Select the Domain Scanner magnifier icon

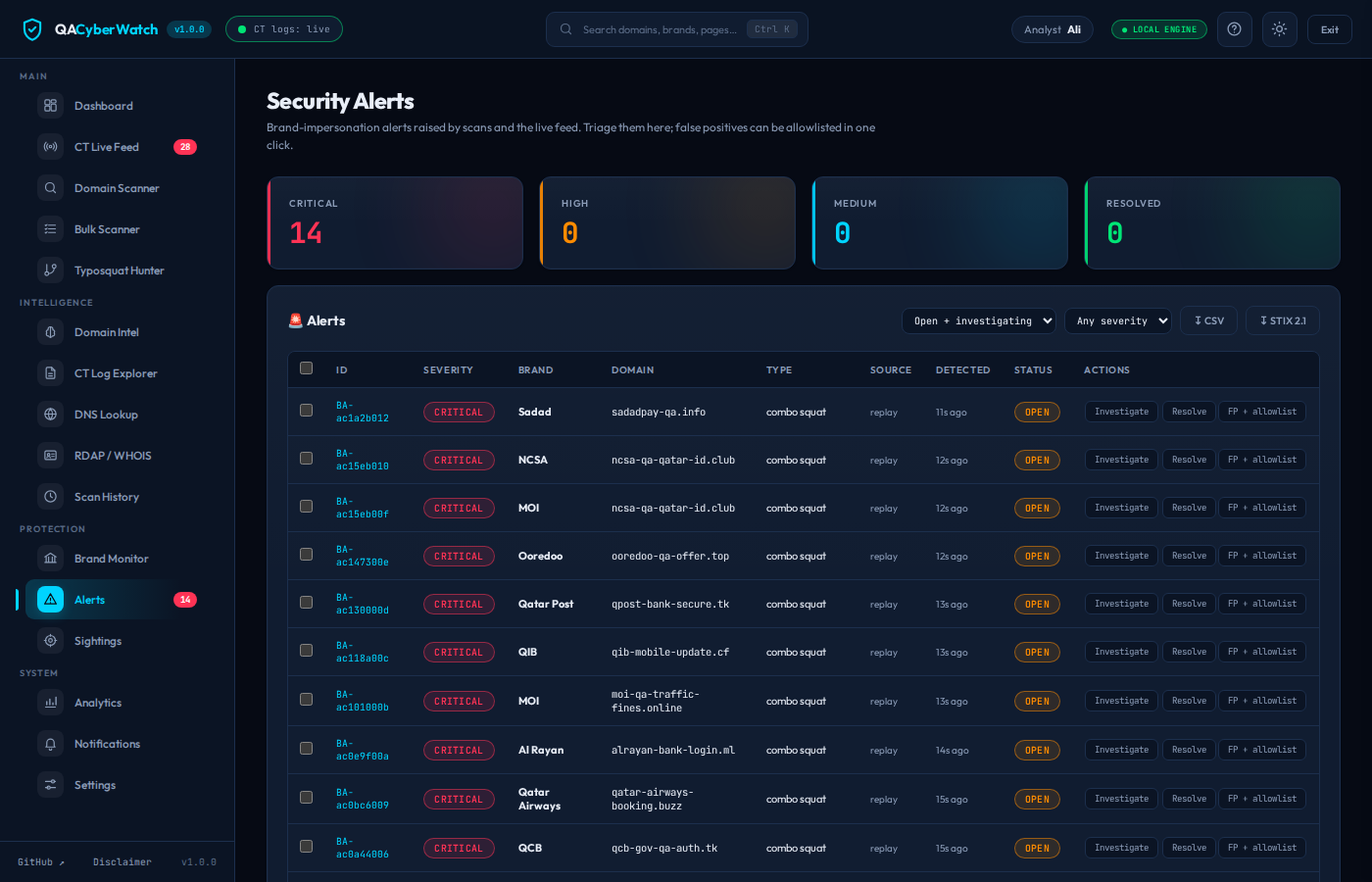click(51, 188)
